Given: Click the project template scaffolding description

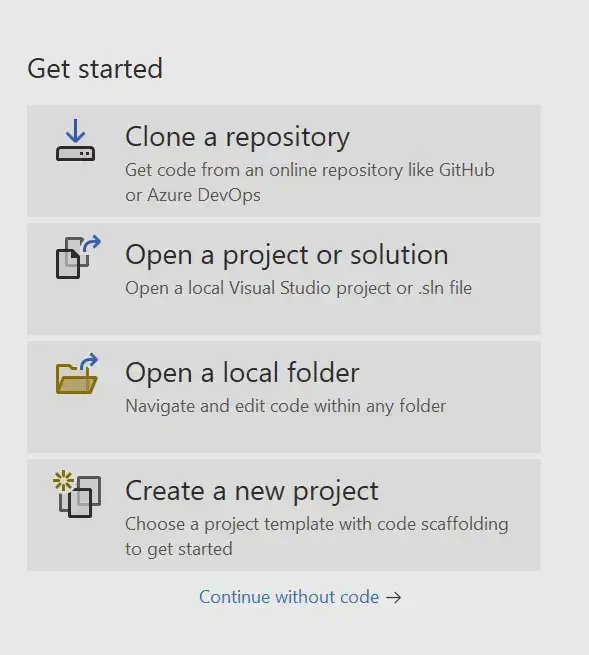Looking at the screenshot, I should pos(317,536).
